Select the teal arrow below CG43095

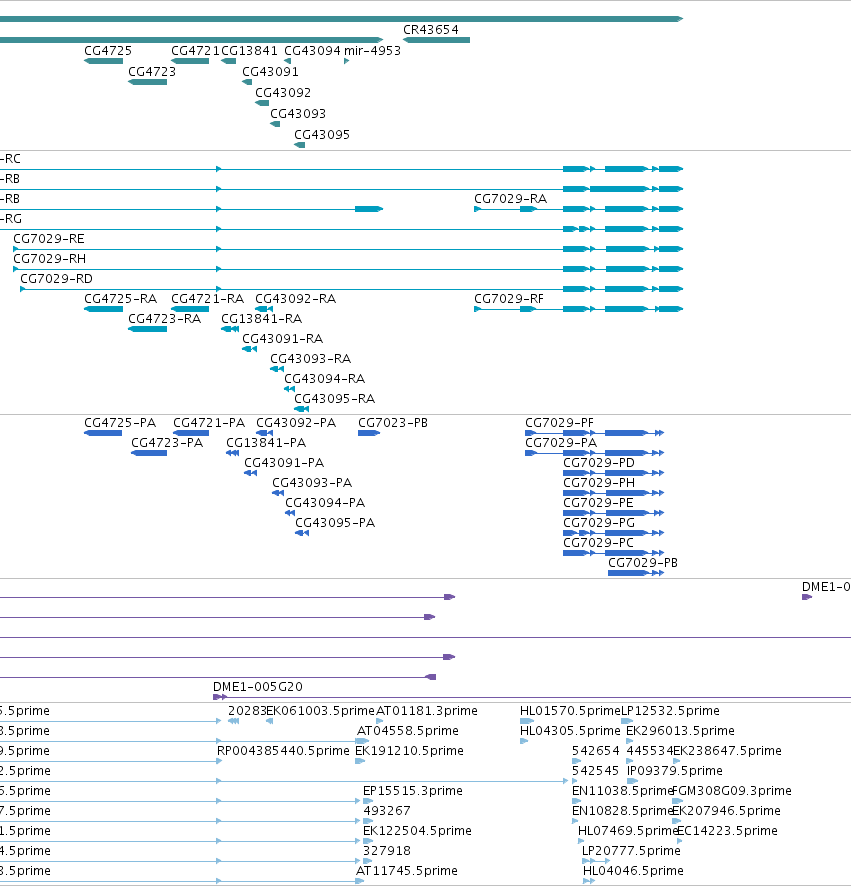coord(299,145)
